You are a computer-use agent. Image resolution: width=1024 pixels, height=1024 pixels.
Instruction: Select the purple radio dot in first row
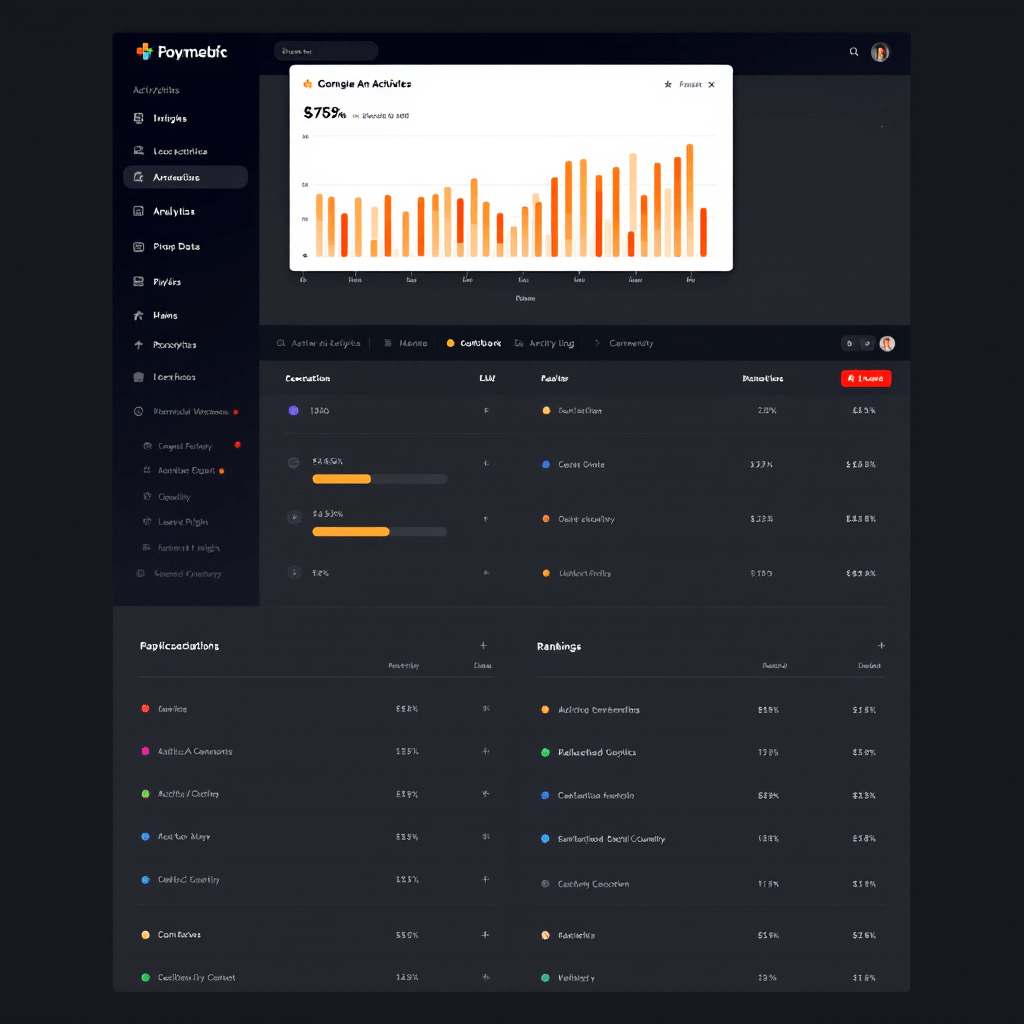tap(293, 411)
